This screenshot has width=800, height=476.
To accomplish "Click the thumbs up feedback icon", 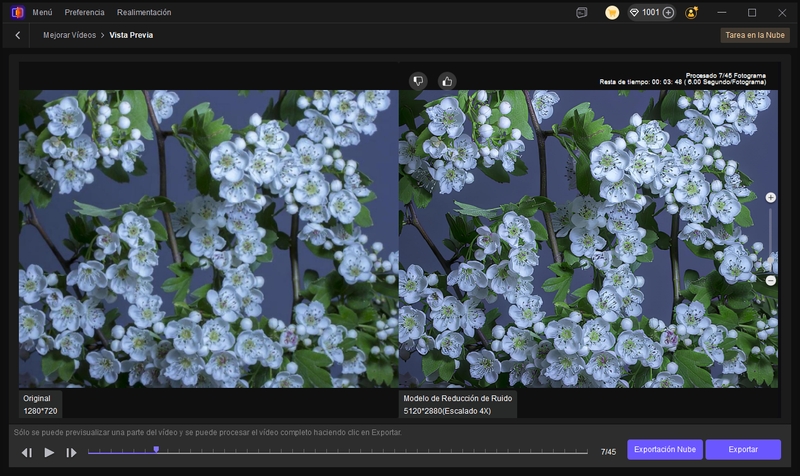I will click(x=446, y=80).
